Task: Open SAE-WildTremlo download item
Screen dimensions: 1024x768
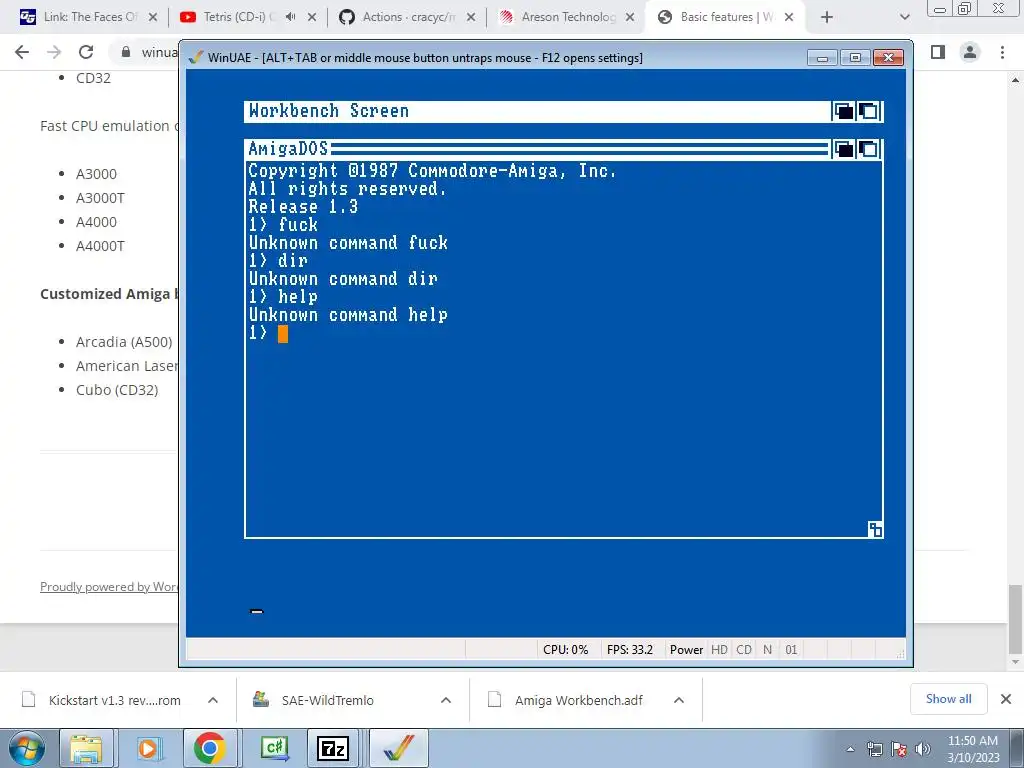Action: click(x=327, y=700)
